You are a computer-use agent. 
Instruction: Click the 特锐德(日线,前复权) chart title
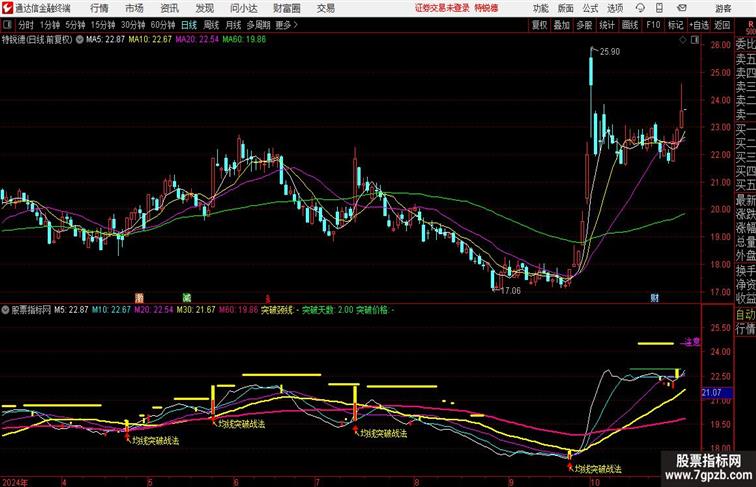(37, 40)
